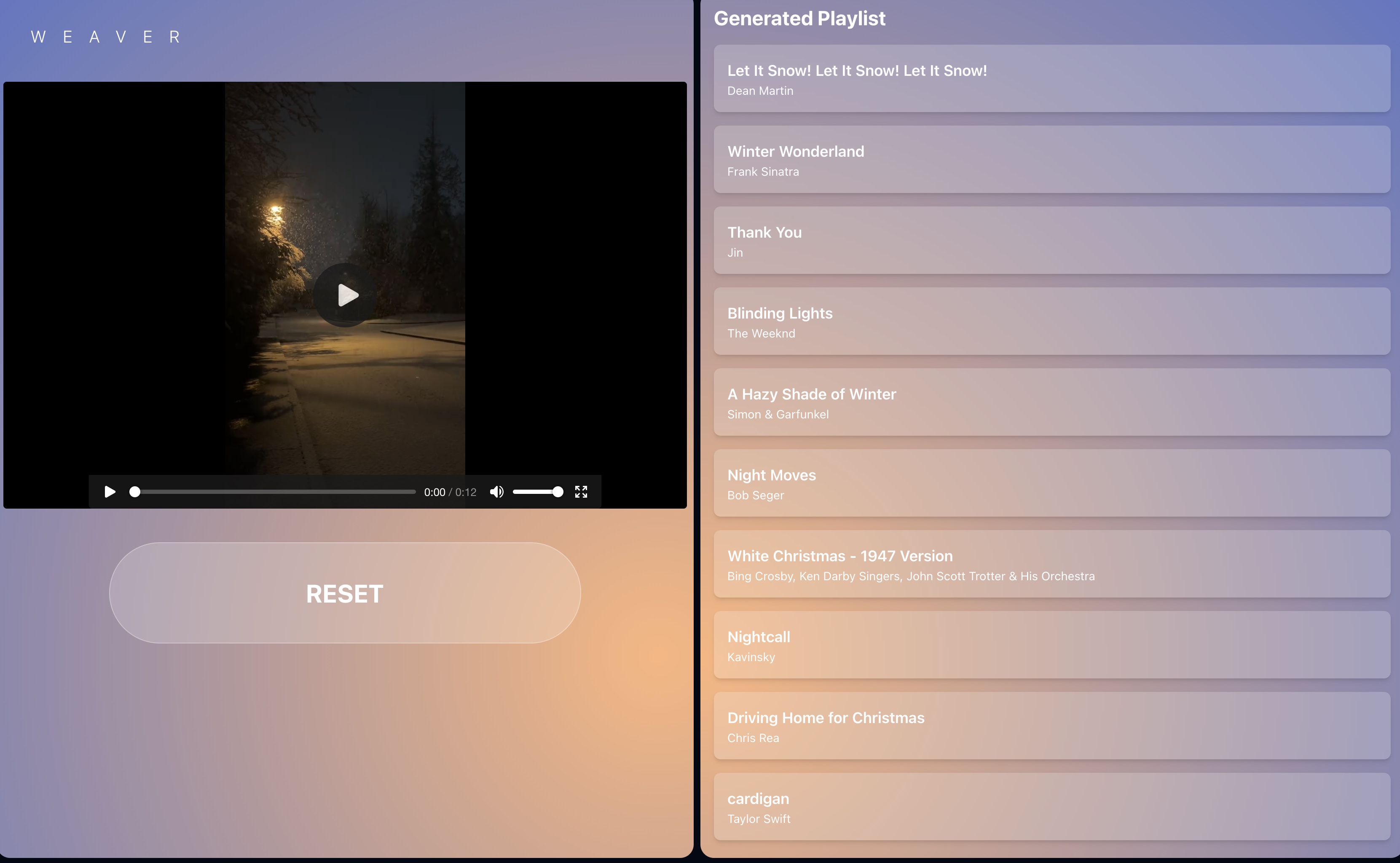
Task: Open Nightcall by Kavinsky
Action: tap(1051, 645)
